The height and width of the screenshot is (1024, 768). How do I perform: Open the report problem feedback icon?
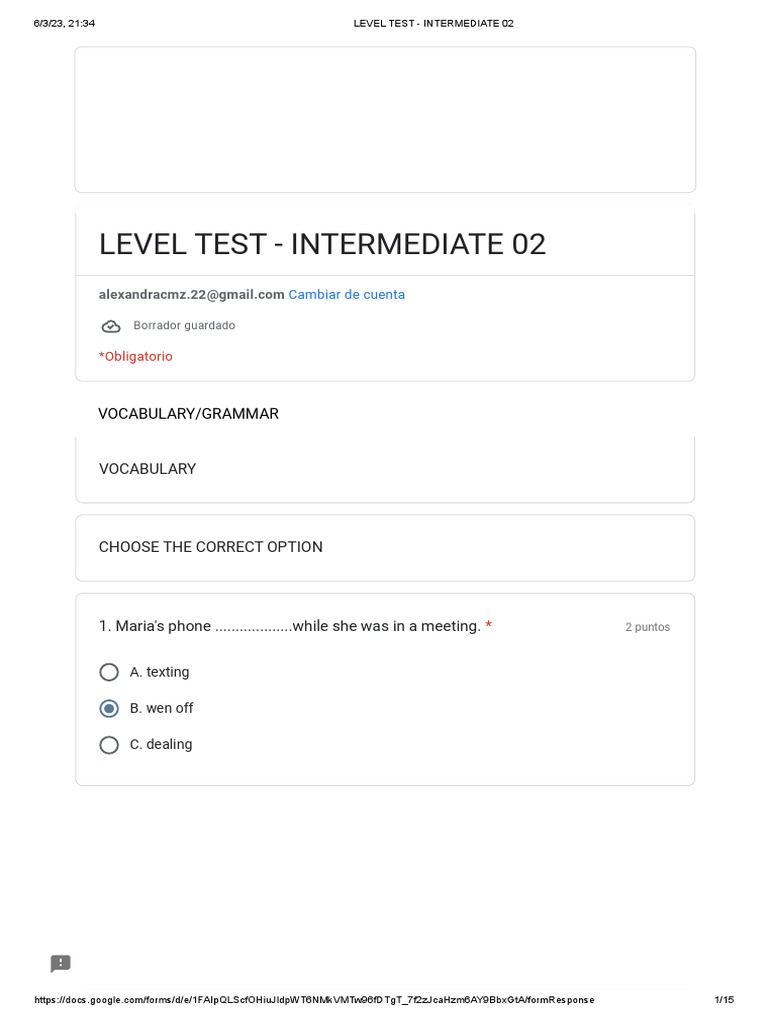[61, 964]
